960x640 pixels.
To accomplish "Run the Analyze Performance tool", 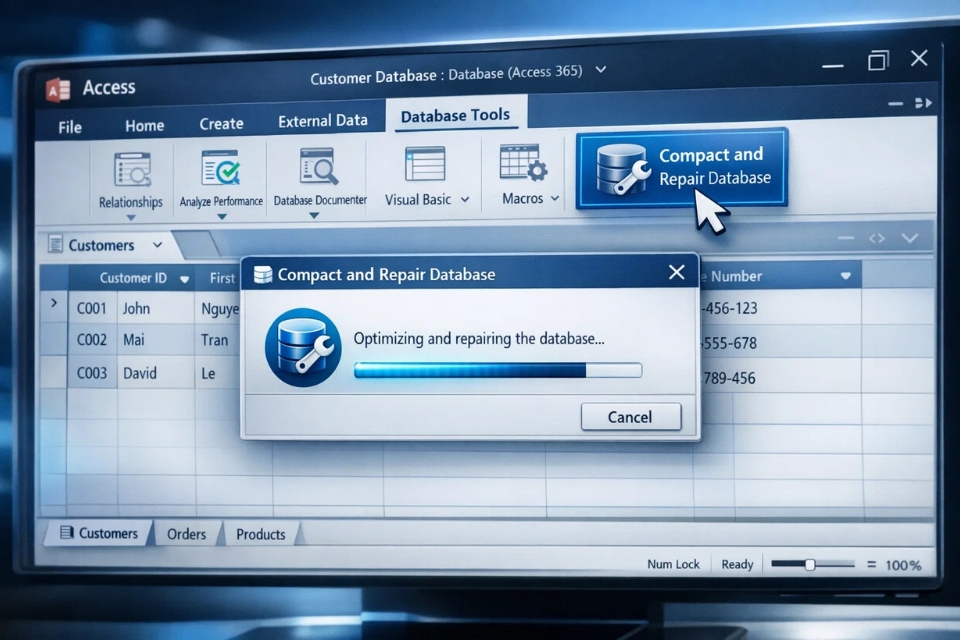I will [x=221, y=169].
